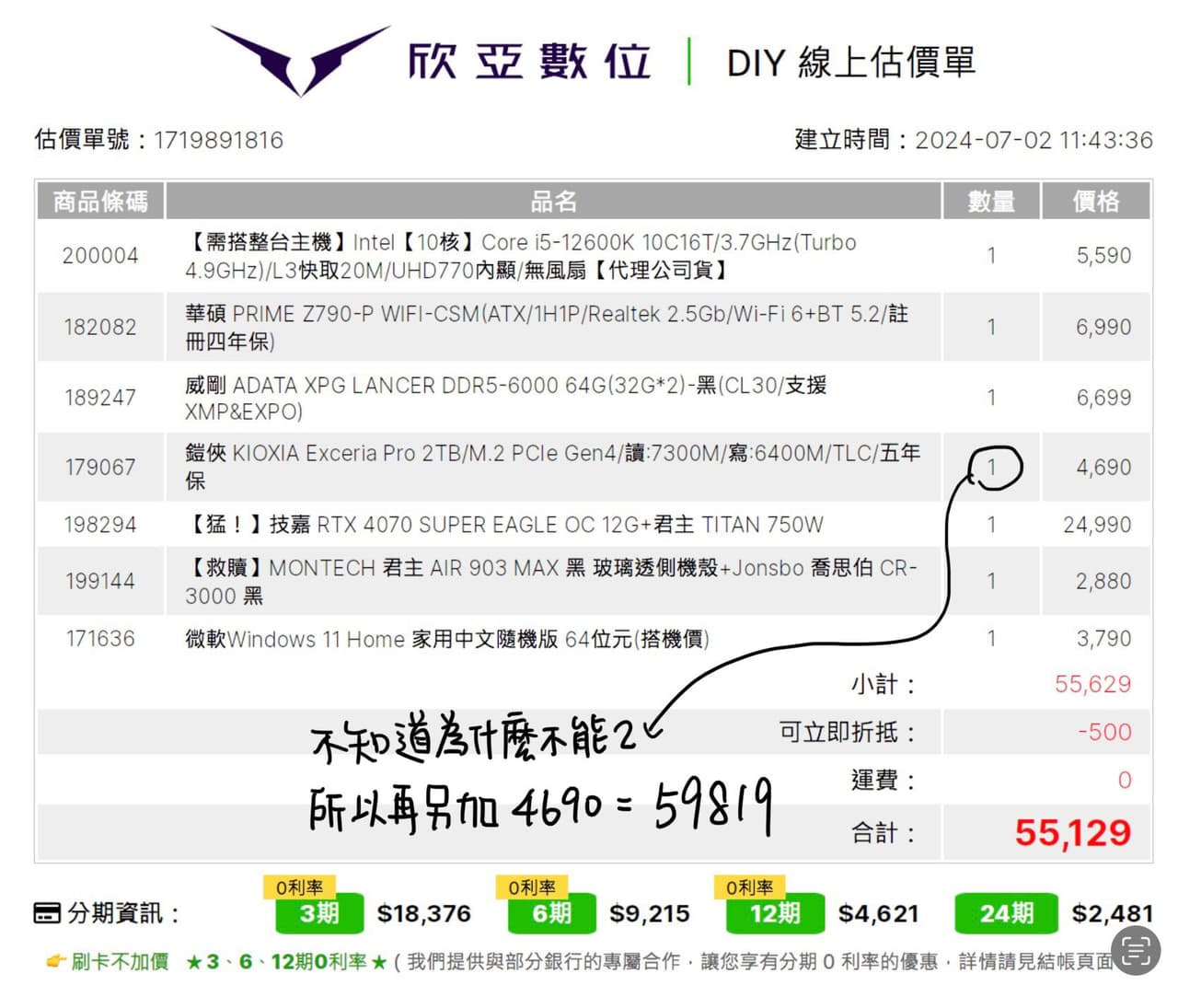The height and width of the screenshot is (1008, 1178).
Task: Open the MONTECH AIR 903 MAX row
Action: pyautogui.click(x=550, y=581)
